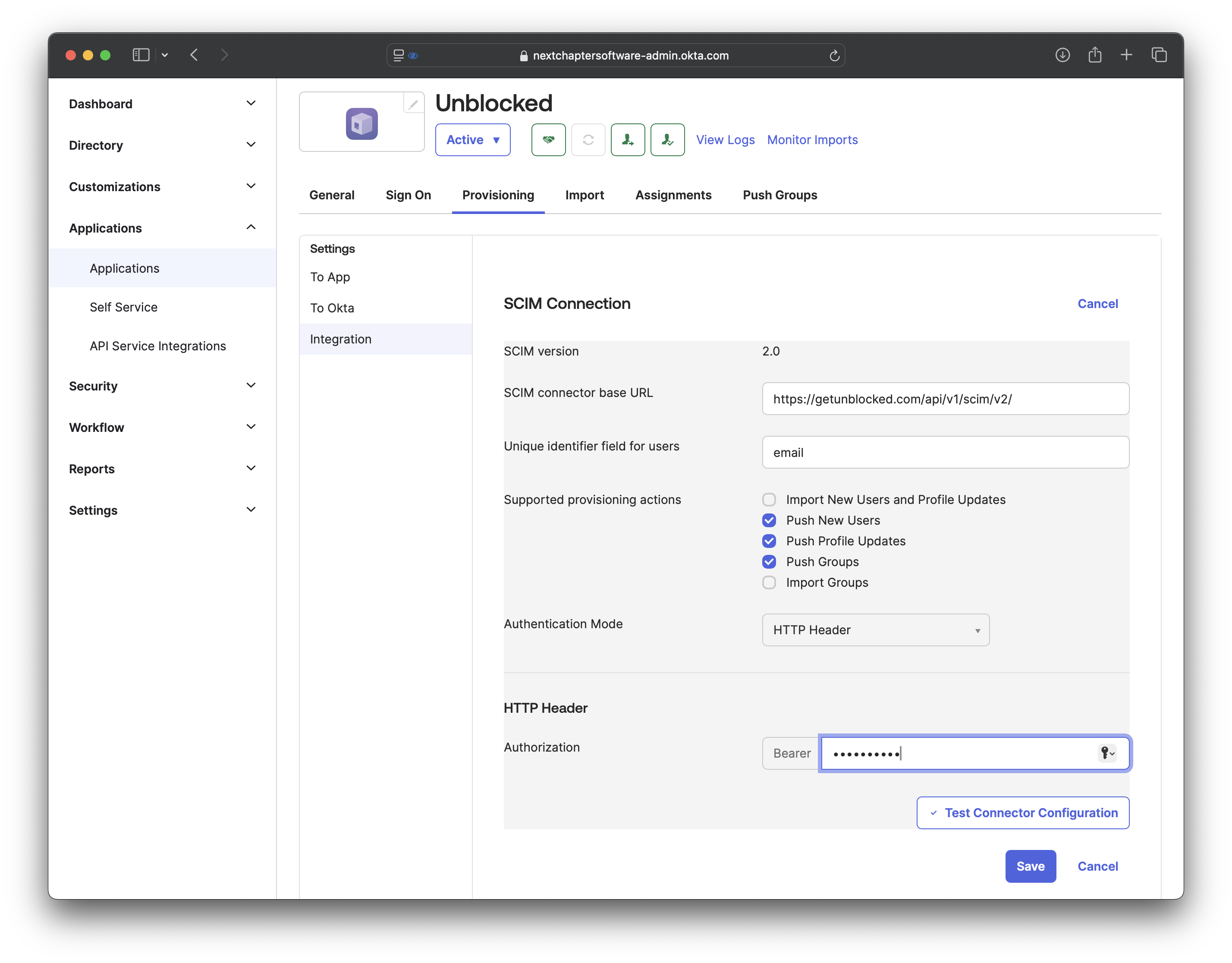This screenshot has height=963, width=1232.
Task: Expand the Directory sidebar section
Action: point(162,145)
